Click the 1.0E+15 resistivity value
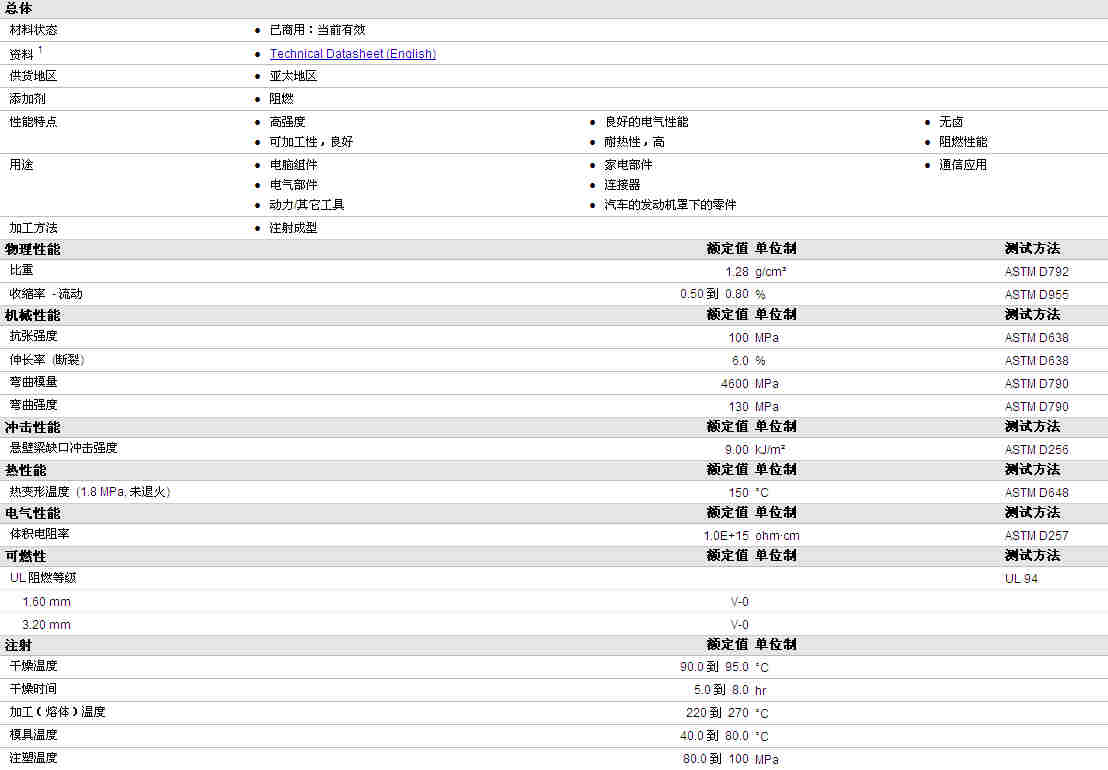1108x770 pixels. [x=726, y=536]
